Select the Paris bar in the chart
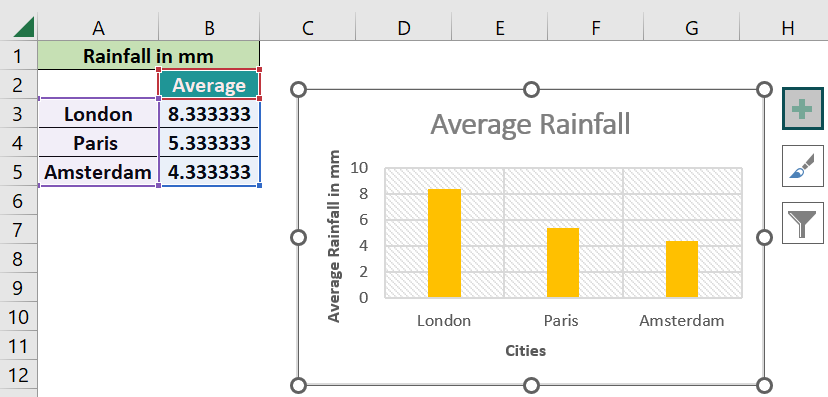This screenshot has height=397, width=828. [563, 262]
